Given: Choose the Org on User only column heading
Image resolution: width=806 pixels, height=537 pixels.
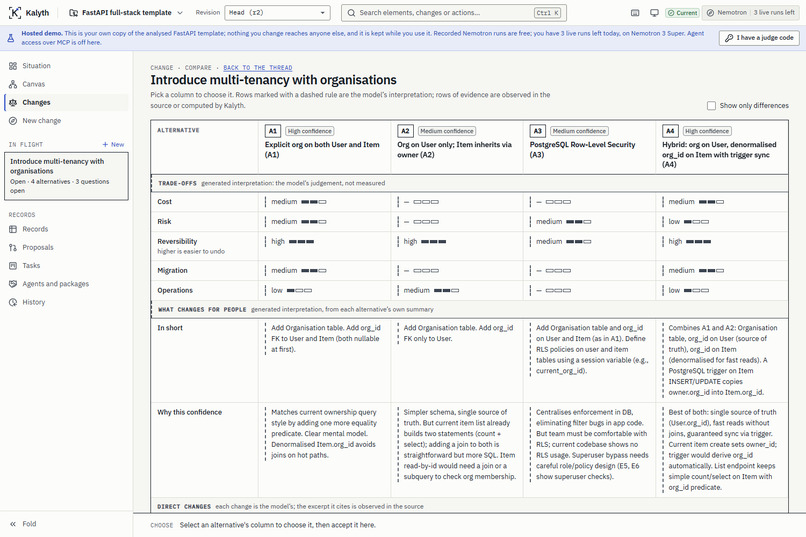Looking at the screenshot, I should [454, 150].
